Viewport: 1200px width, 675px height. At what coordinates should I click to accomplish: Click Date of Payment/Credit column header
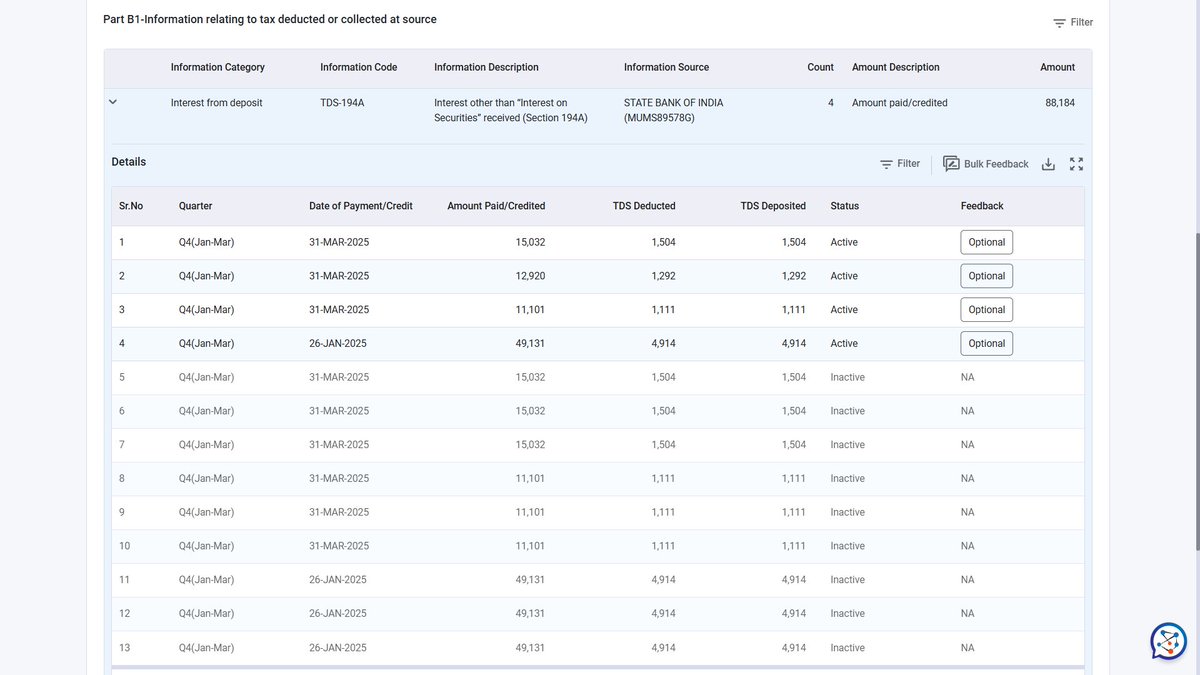361,206
